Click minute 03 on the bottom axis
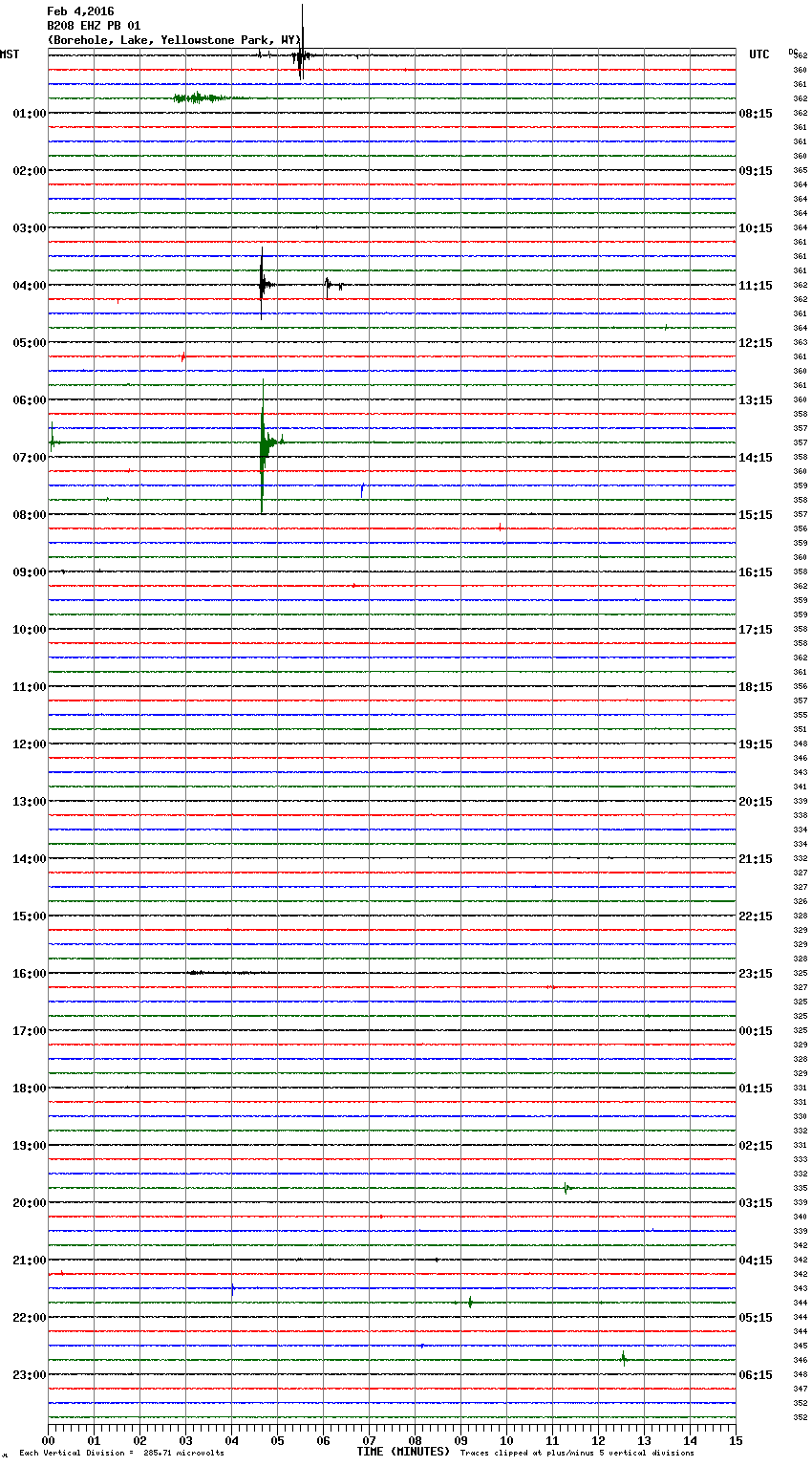Viewport: 812px width, 1466px height. pyautogui.click(x=185, y=1440)
